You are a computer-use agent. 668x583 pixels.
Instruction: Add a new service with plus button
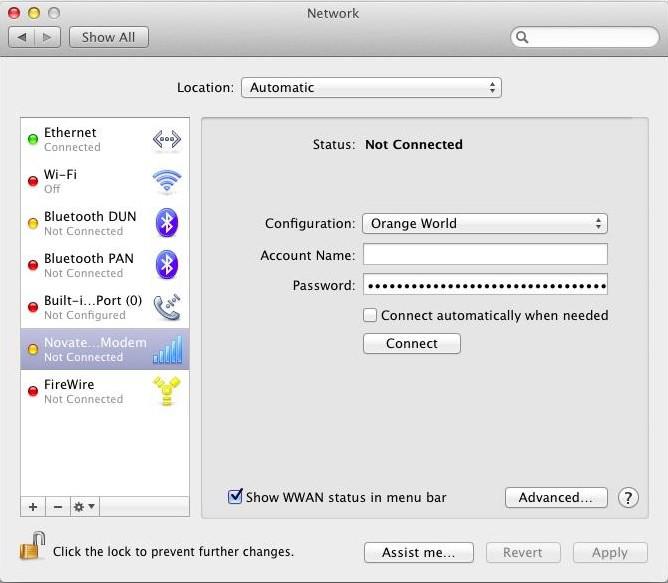pyautogui.click(x=33, y=507)
